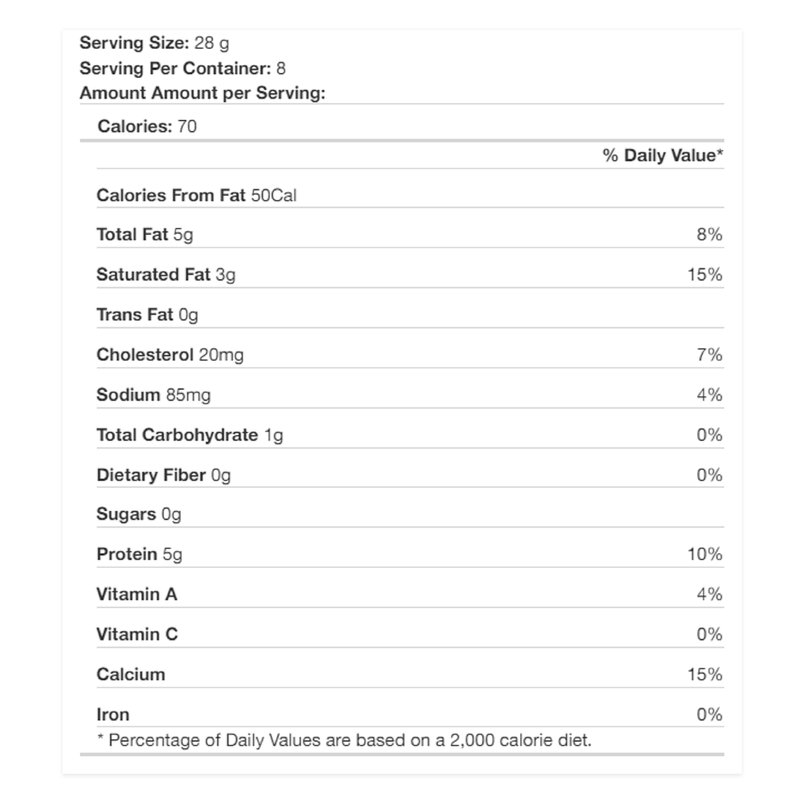Click the Amount per Serving heading
The image size is (800, 800).
coord(203,93)
